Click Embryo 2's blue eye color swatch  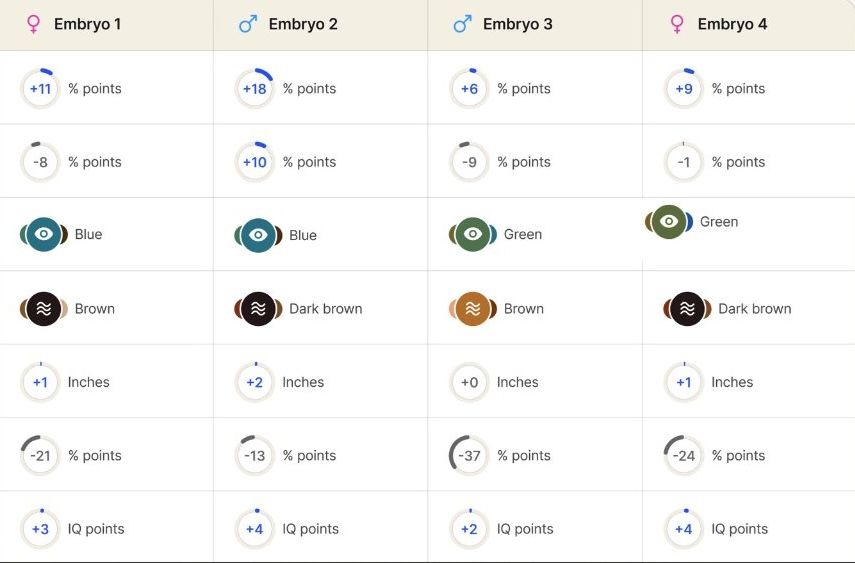tap(258, 235)
